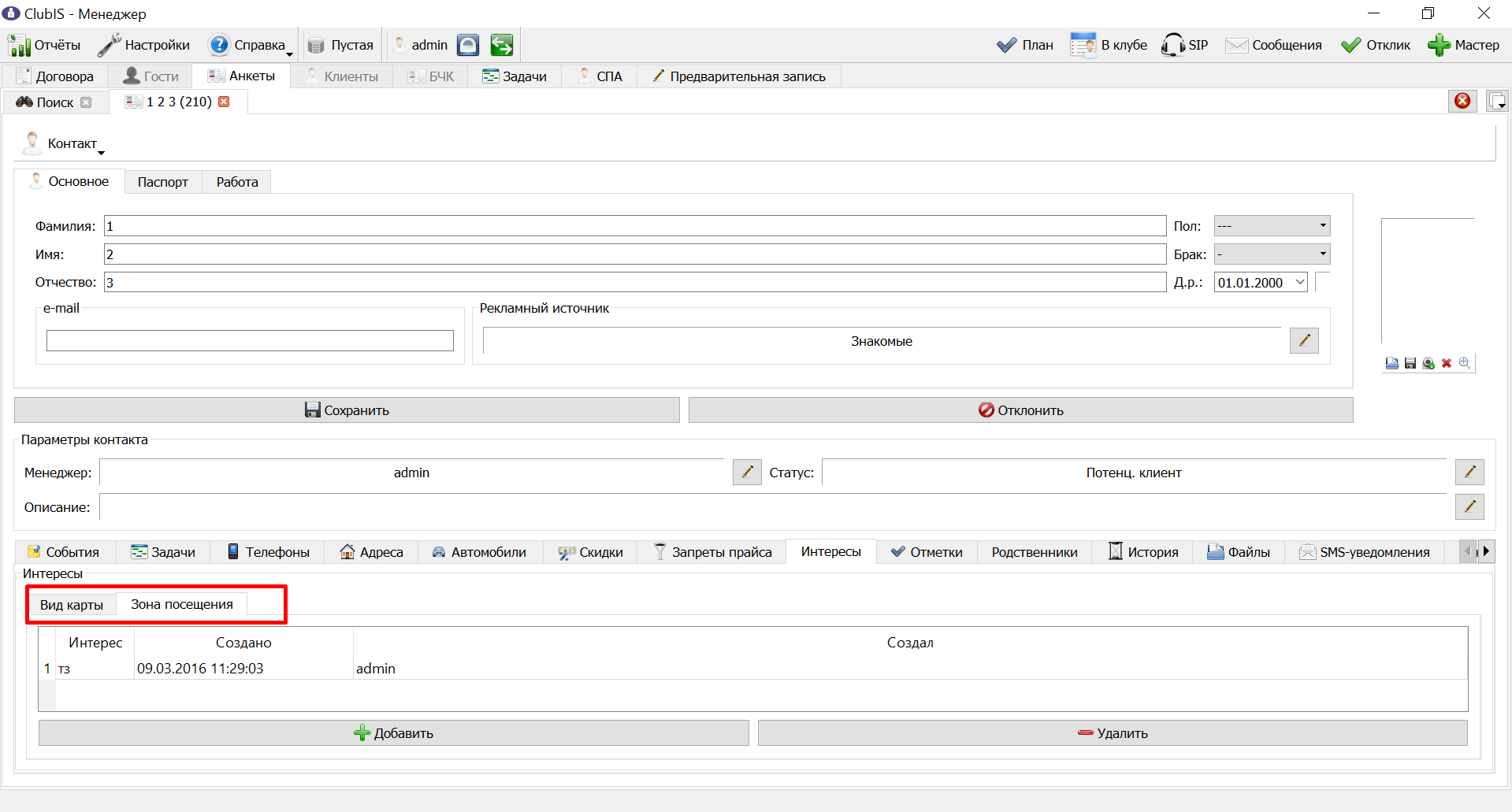The height and width of the screenshot is (812, 1512).
Task: Click the Сохранить save button
Action: [x=347, y=410]
